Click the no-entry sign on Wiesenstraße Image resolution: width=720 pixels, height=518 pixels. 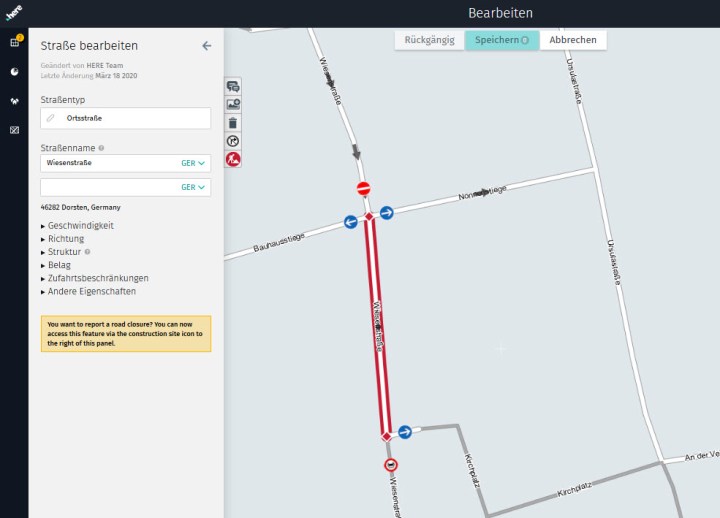[x=364, y=188]
